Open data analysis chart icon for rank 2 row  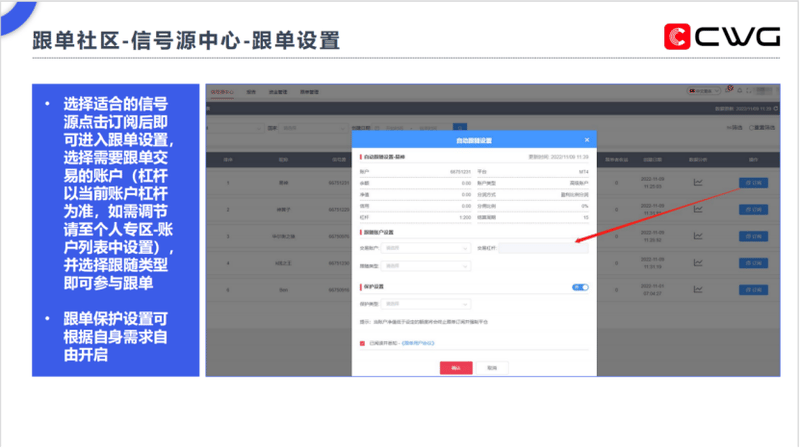(x=698, y=209)
